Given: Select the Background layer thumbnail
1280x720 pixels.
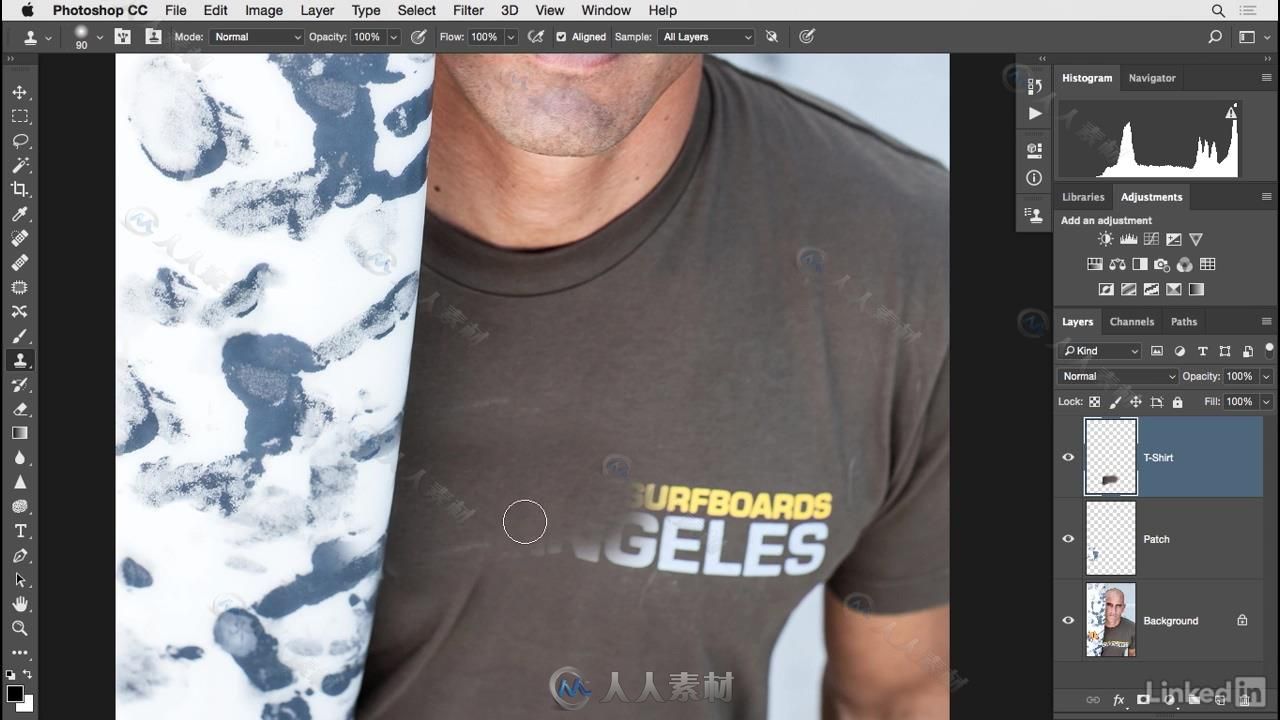Looking at the screenshot, I should 1111,620.
